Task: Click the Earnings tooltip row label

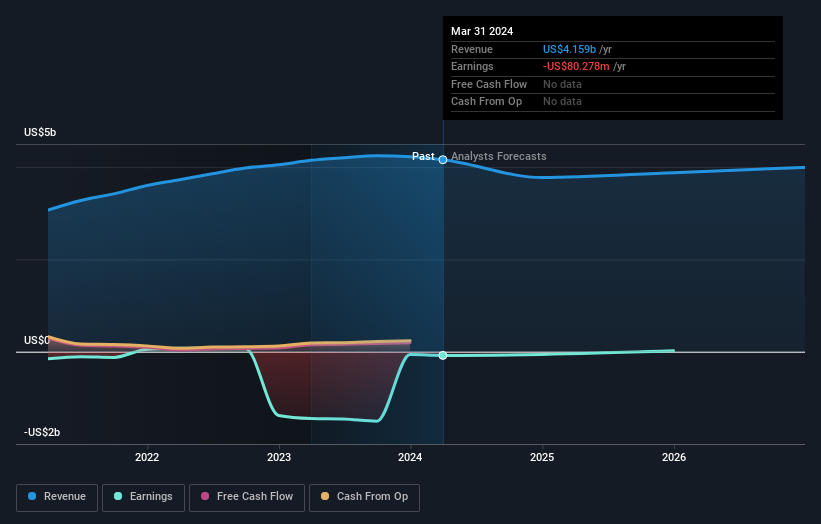Action: [472, 66]
